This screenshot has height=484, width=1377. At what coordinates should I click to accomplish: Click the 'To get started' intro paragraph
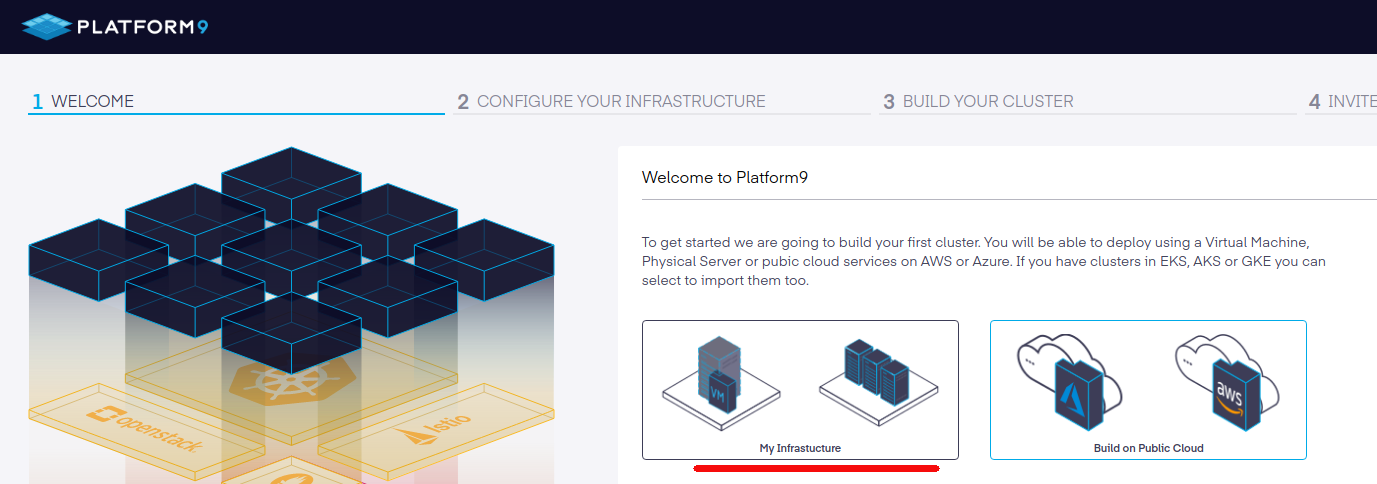(x=983, y=262)
